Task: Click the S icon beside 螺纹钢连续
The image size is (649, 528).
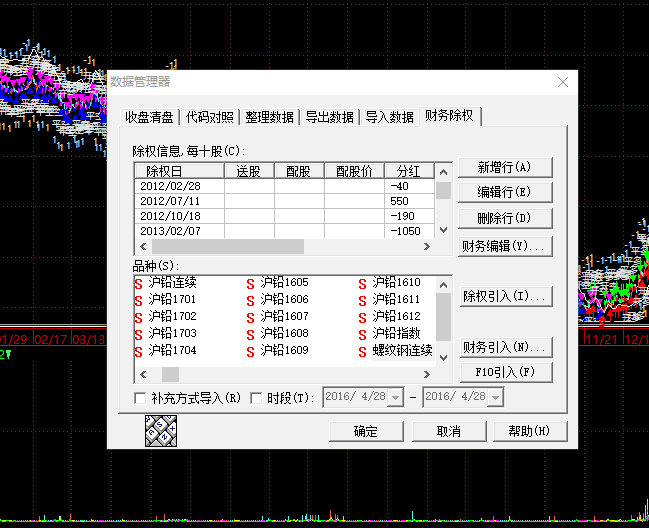Action: coord(363,352)
